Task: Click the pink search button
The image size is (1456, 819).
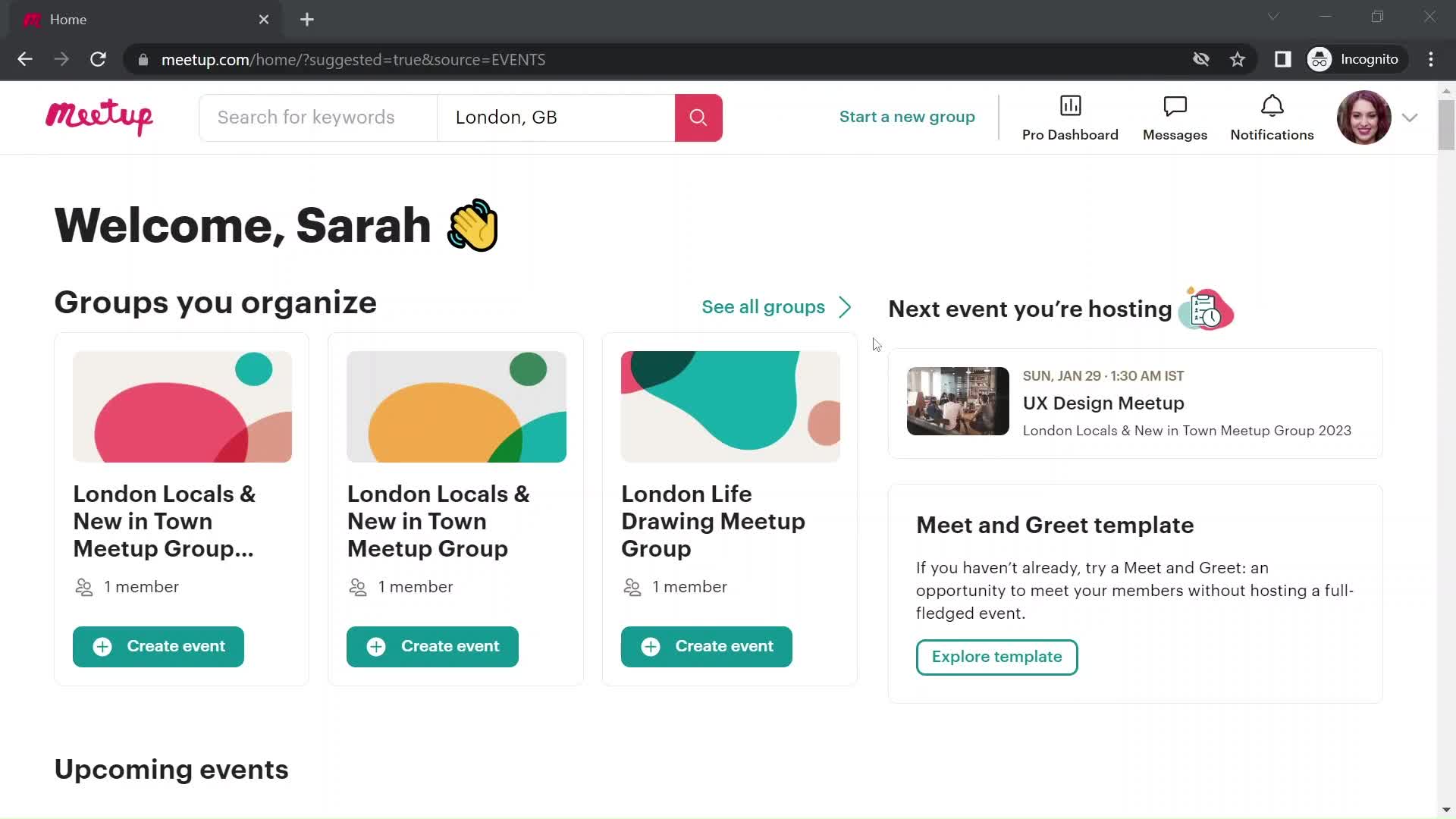Action: point(699,117)
